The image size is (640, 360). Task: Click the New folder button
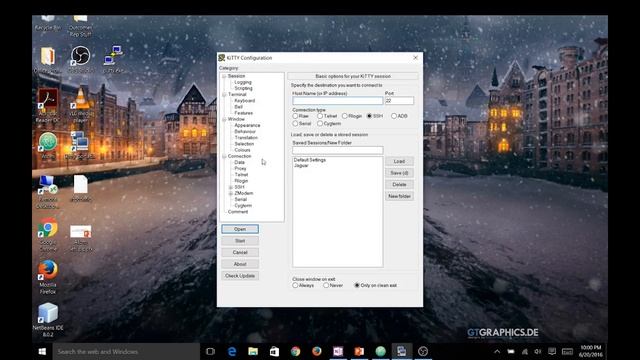tap(399, 196)
